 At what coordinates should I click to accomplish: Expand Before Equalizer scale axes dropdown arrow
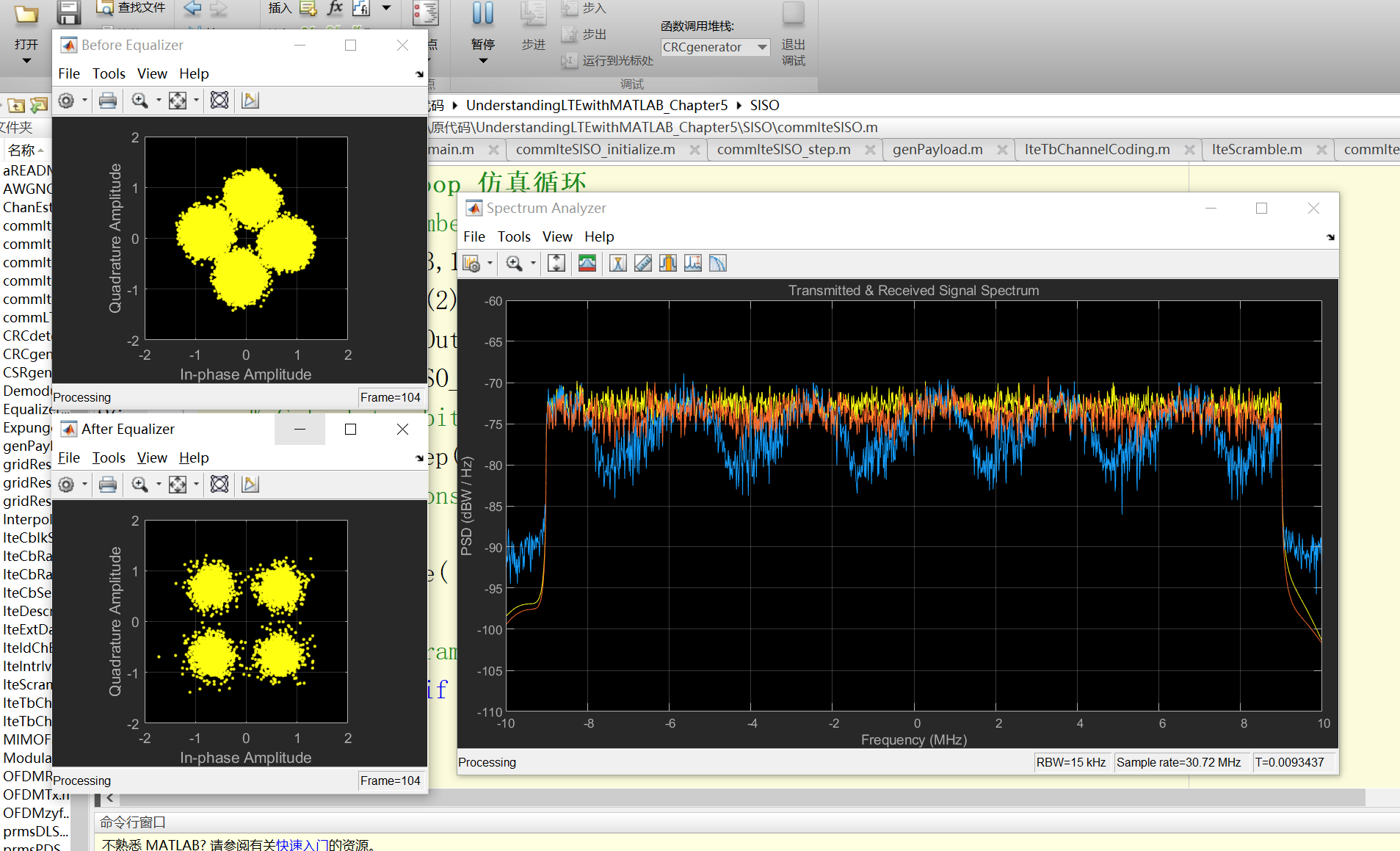pyautogui.click(x=196, y=101)
